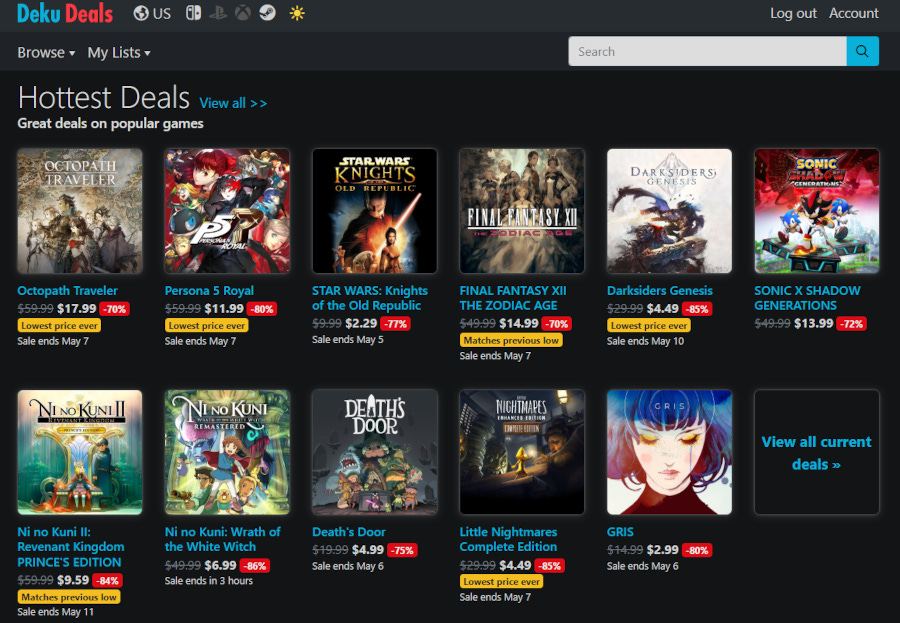
Task: Click Sale ends in 3 hours text
Action: pos(209,581)
